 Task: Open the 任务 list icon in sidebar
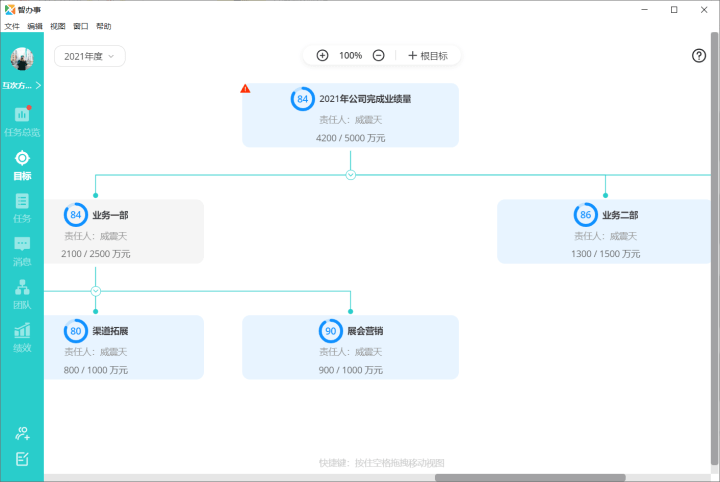tap(22, 201)
